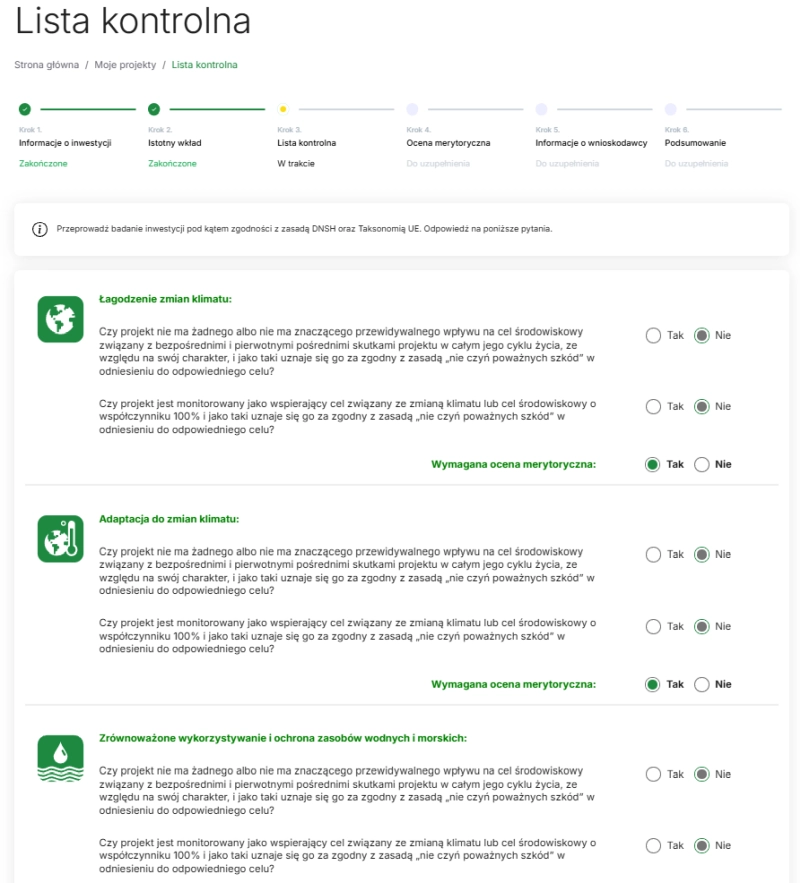Click the Podsumowanie step label

pos(695,143)
